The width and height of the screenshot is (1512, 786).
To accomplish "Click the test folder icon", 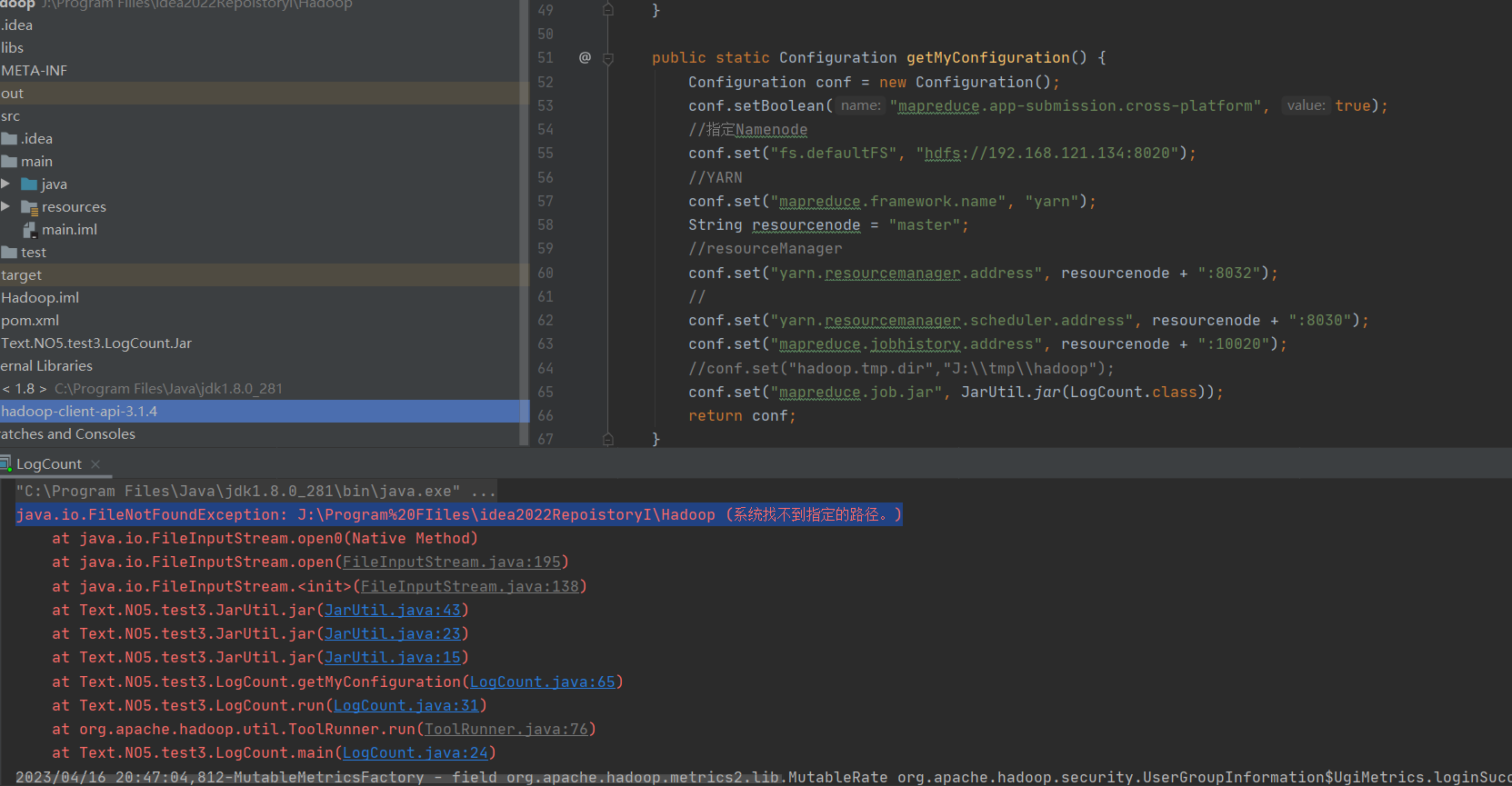I will [x=9, y=253].
